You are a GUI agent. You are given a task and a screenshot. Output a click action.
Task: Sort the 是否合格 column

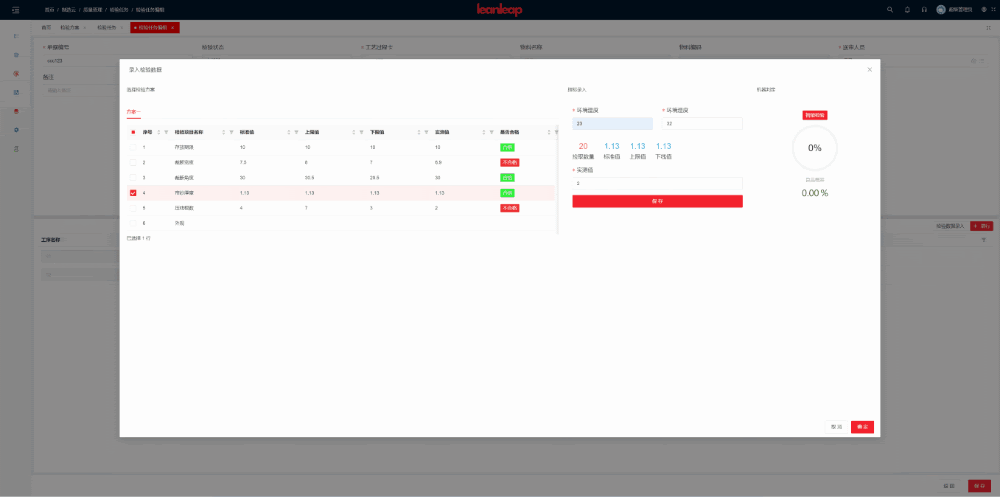[x=548, y=132]
